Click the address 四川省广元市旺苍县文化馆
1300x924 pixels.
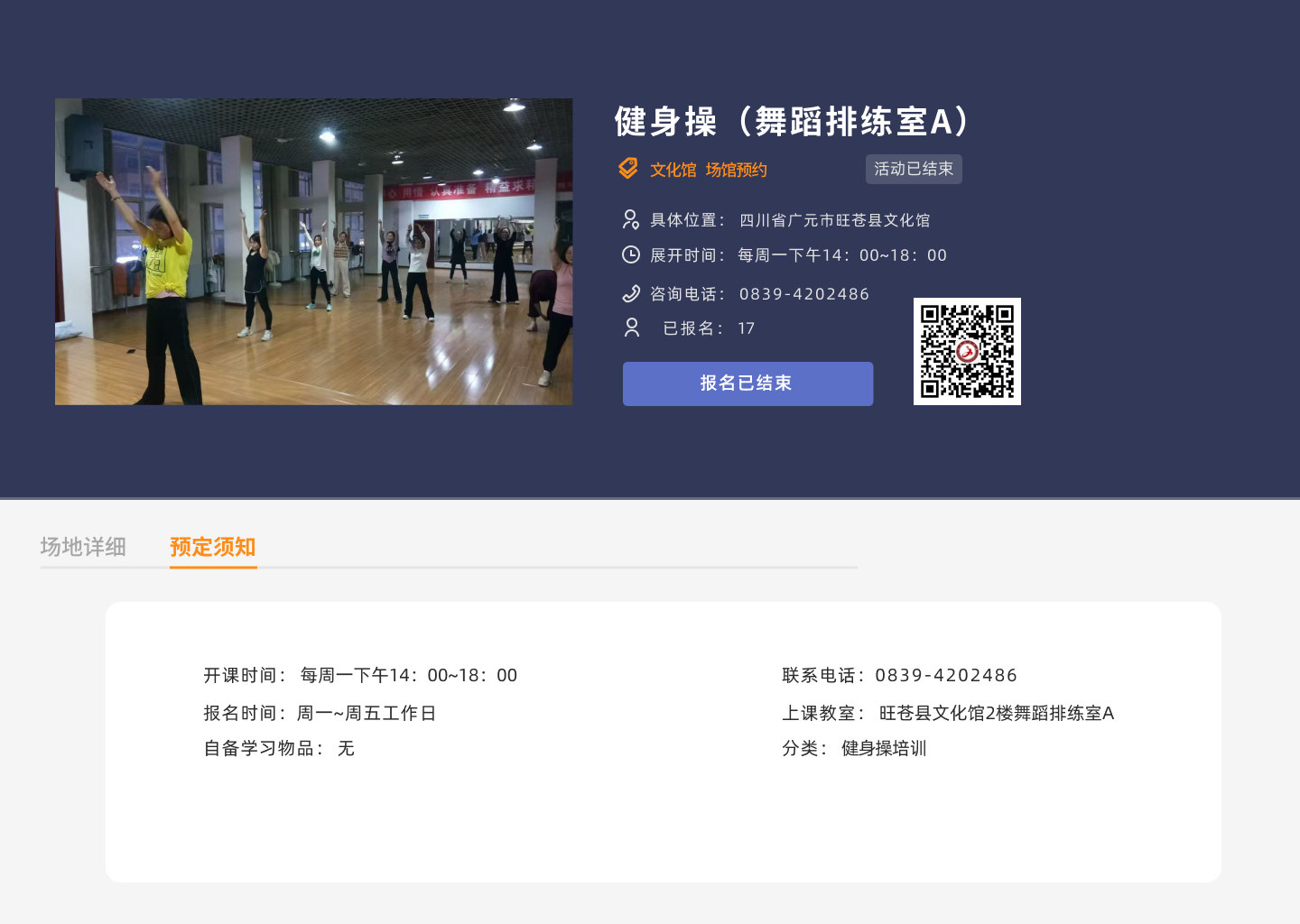pyautogui.click(x=834, y=220)
